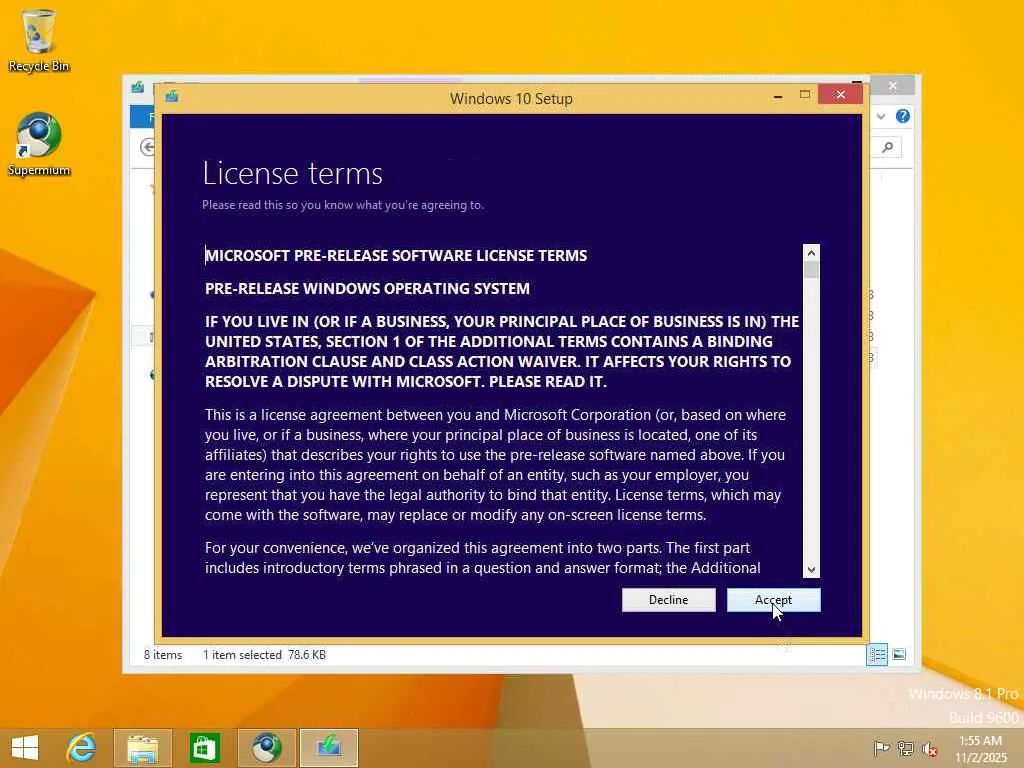Screen dimensions: 1024x768
Task: Open Windows Store from the taskbar
Action: tap(204, 748)
